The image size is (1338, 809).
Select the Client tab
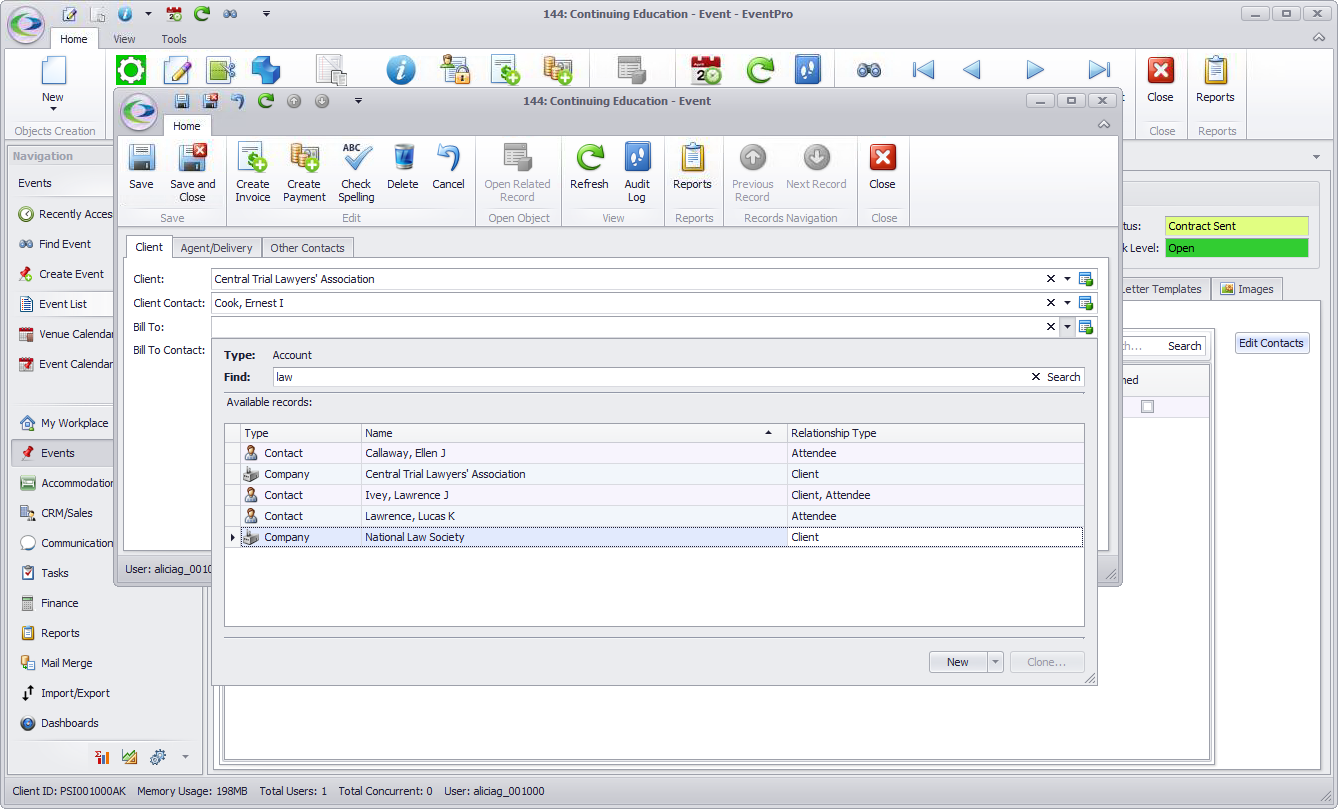click(149, 247)
